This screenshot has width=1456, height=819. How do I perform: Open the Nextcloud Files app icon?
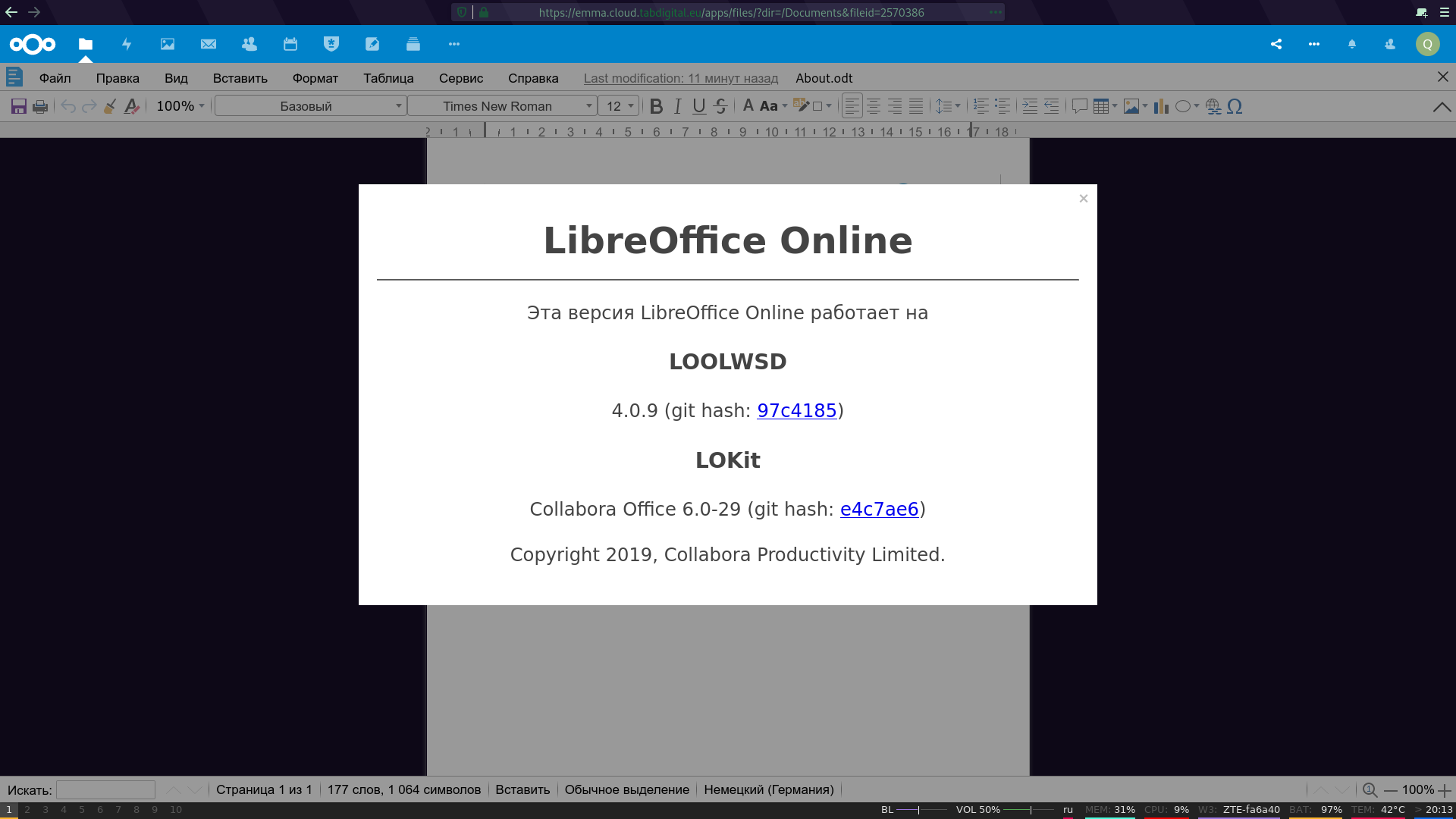coord(86,44)
